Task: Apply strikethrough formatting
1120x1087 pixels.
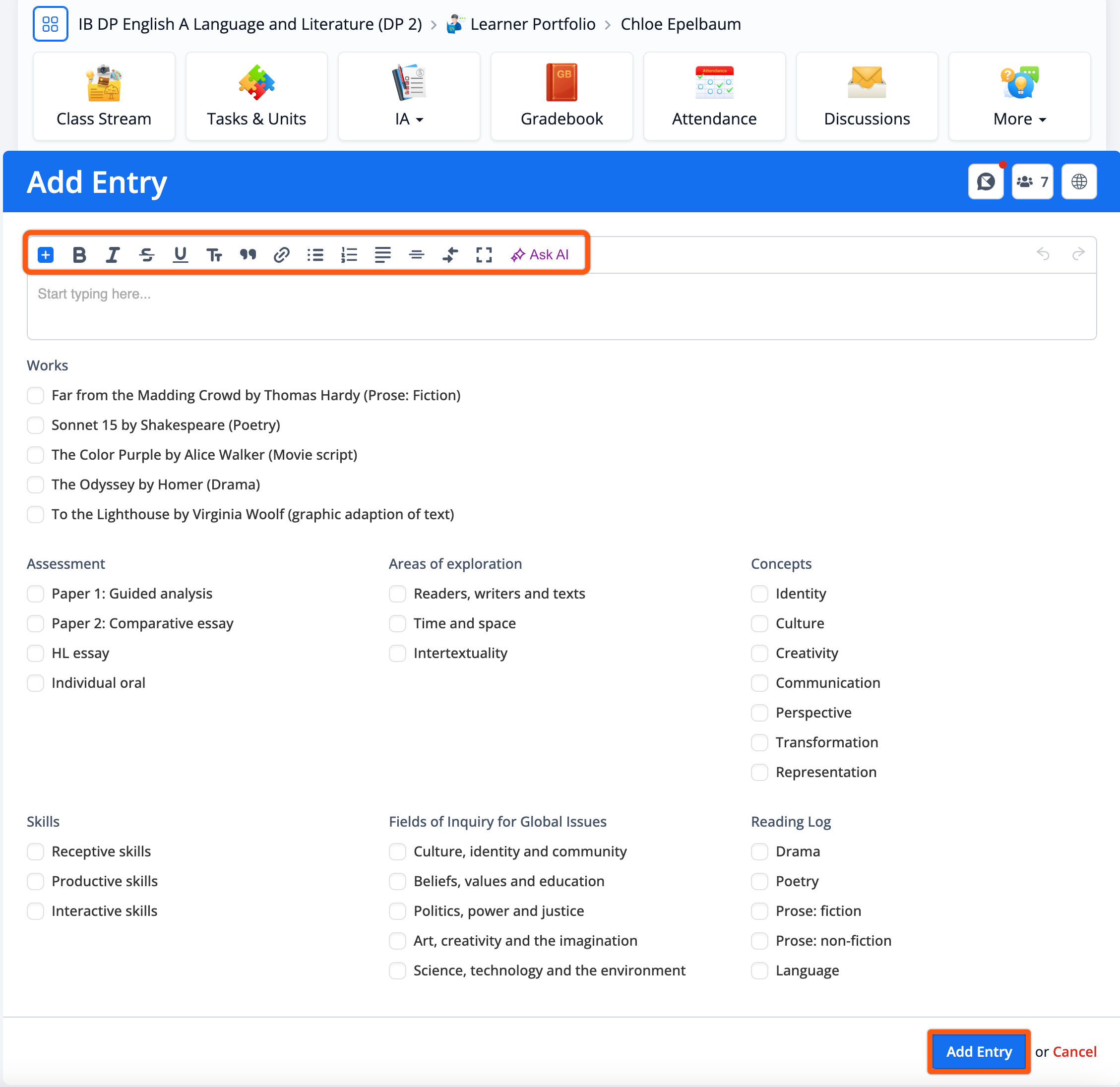Action: tap(146, 255)
